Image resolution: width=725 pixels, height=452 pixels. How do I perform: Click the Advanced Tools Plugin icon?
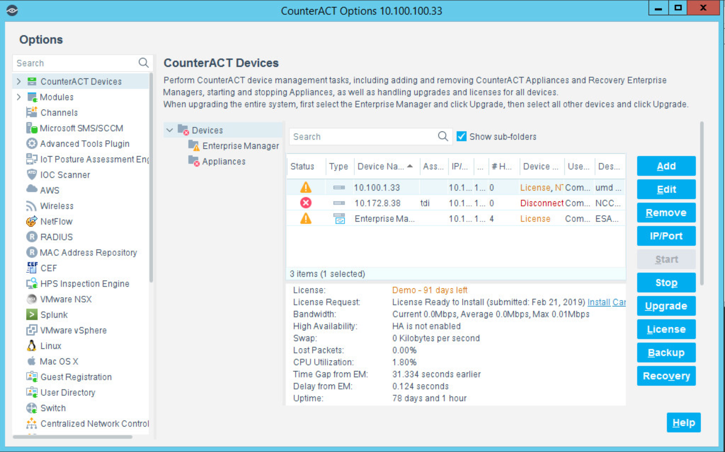(31, 144)
